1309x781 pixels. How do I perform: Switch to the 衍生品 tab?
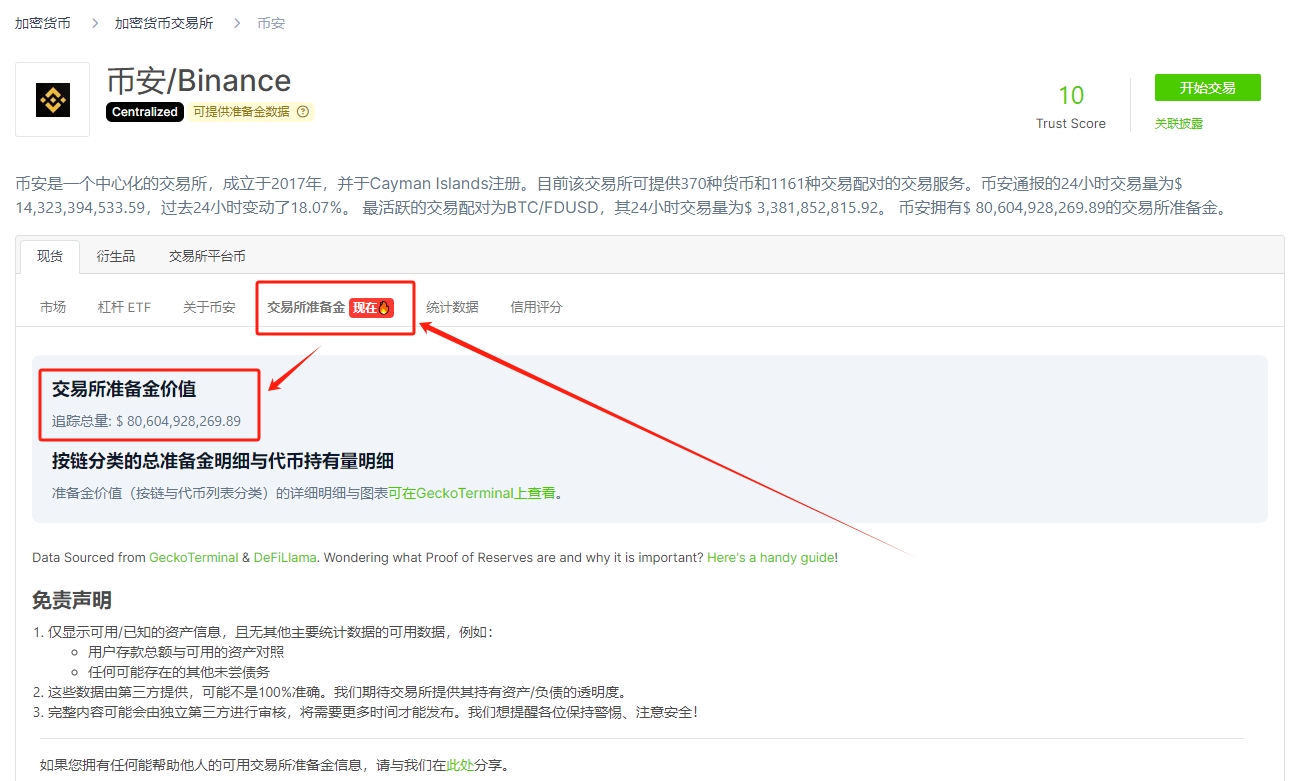116,256
